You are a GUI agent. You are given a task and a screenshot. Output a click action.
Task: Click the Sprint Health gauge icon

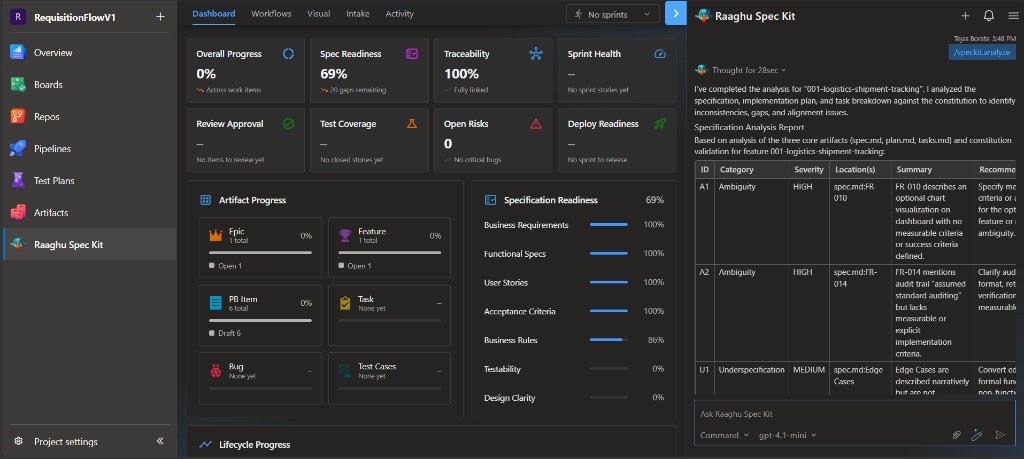pyautogui.click(x=660, y=54)
